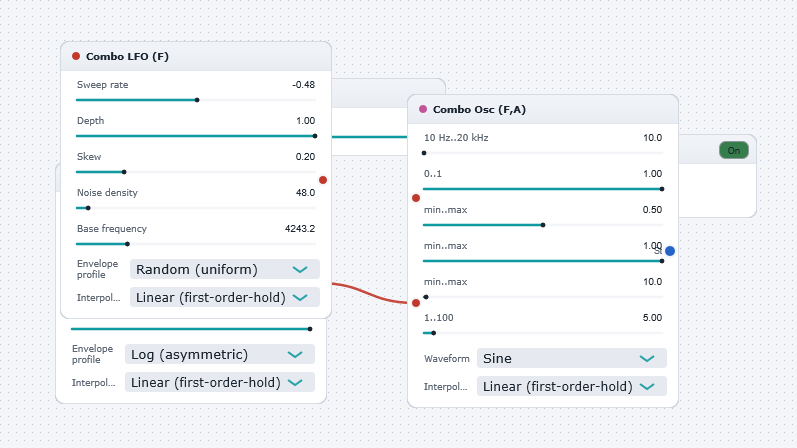The image size is (797, 448).
Task: Open interpolation dropdown below Log (asymmetric)
Action: tap(220, 382)
